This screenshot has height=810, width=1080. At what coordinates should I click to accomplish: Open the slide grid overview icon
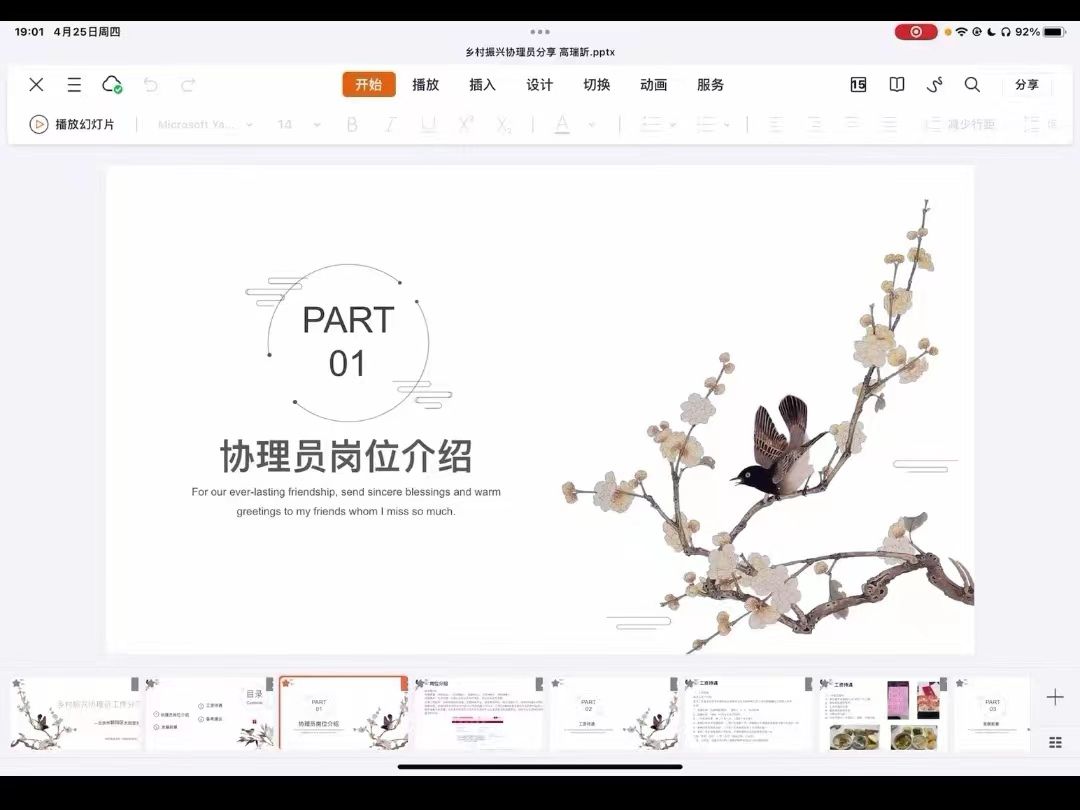(x=1055, y=742)
